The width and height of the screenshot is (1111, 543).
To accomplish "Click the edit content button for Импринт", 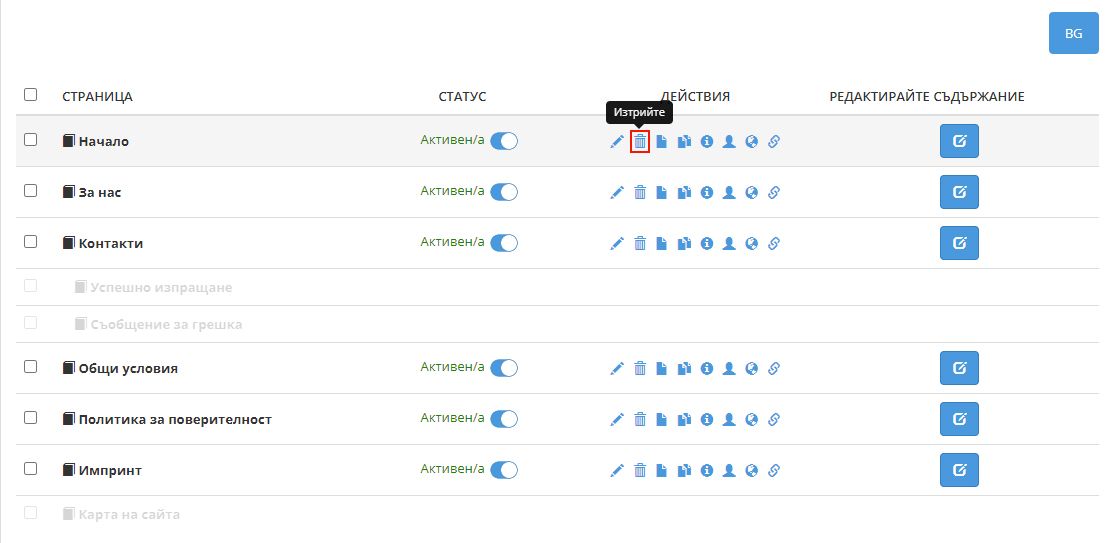I will pyautogui.click(x=959, y=470).
